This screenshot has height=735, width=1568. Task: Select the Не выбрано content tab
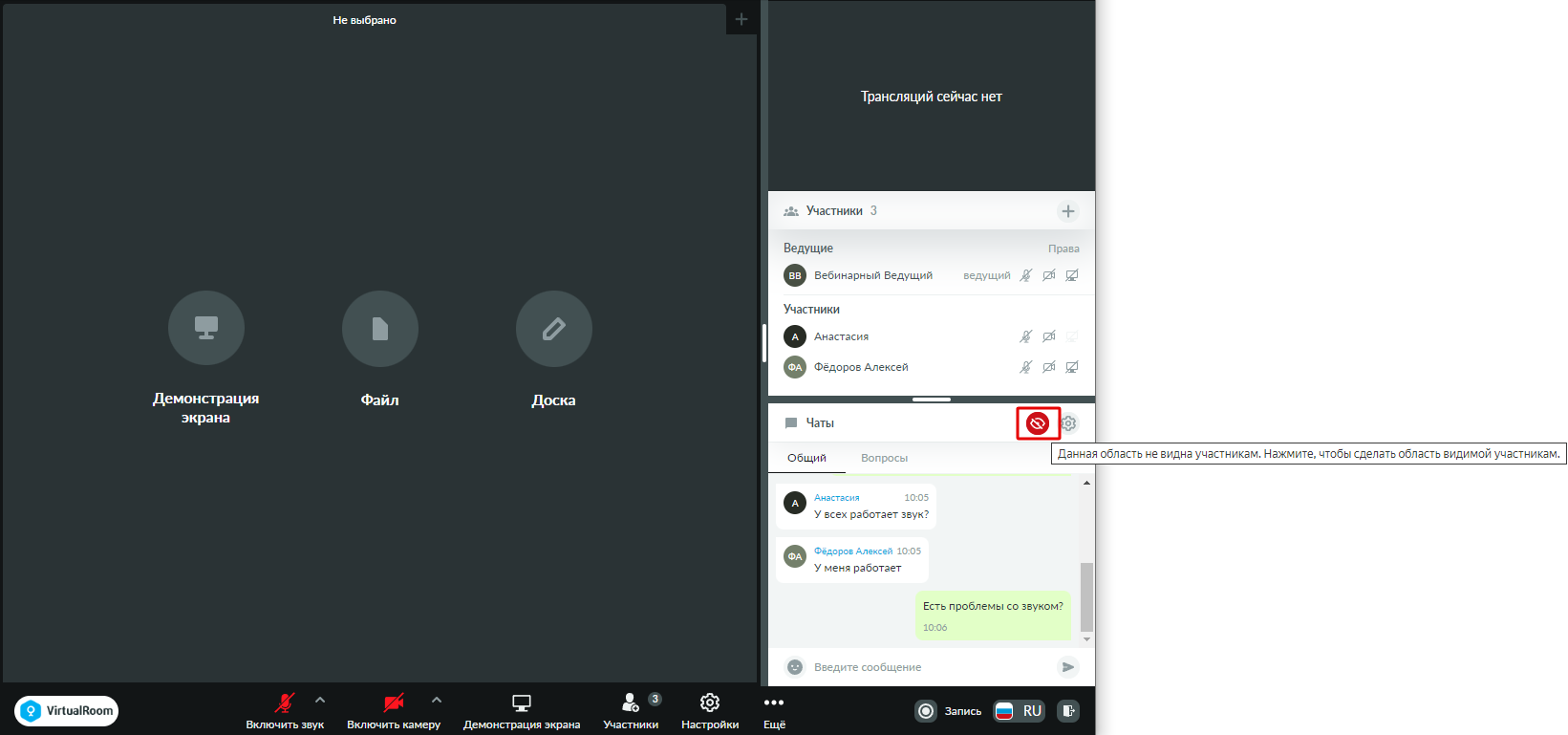[364, 20]
